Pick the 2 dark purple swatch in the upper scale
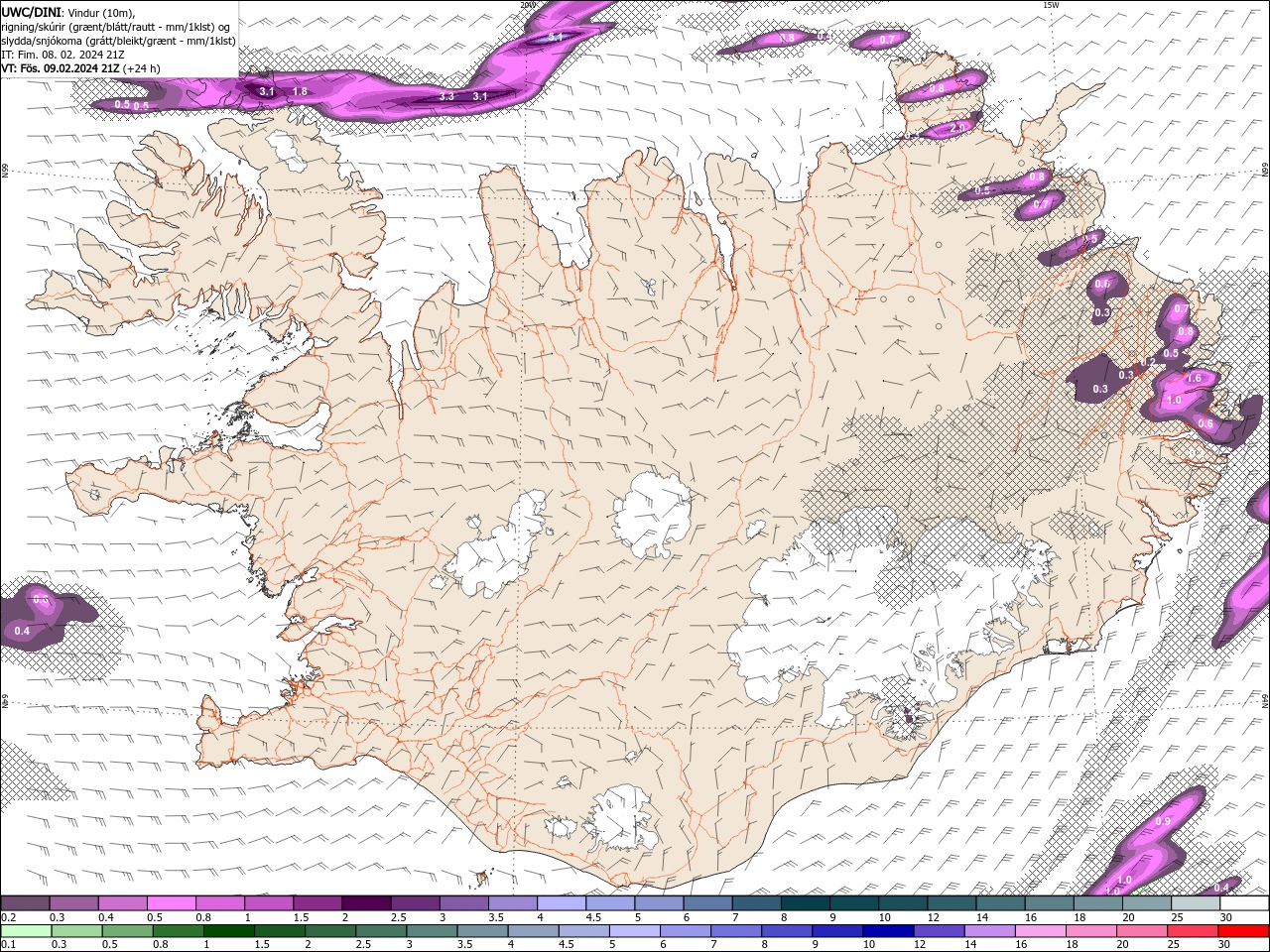Screen dimensions: 1270x952 pyautogui.click(x=366, y=903)
